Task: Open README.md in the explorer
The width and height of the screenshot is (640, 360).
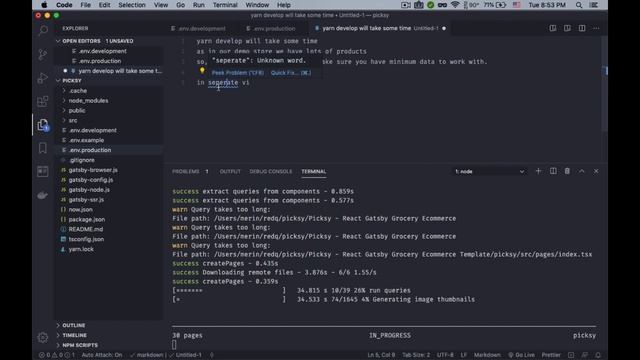Action: pyautogui.click(x=86, y=229)
